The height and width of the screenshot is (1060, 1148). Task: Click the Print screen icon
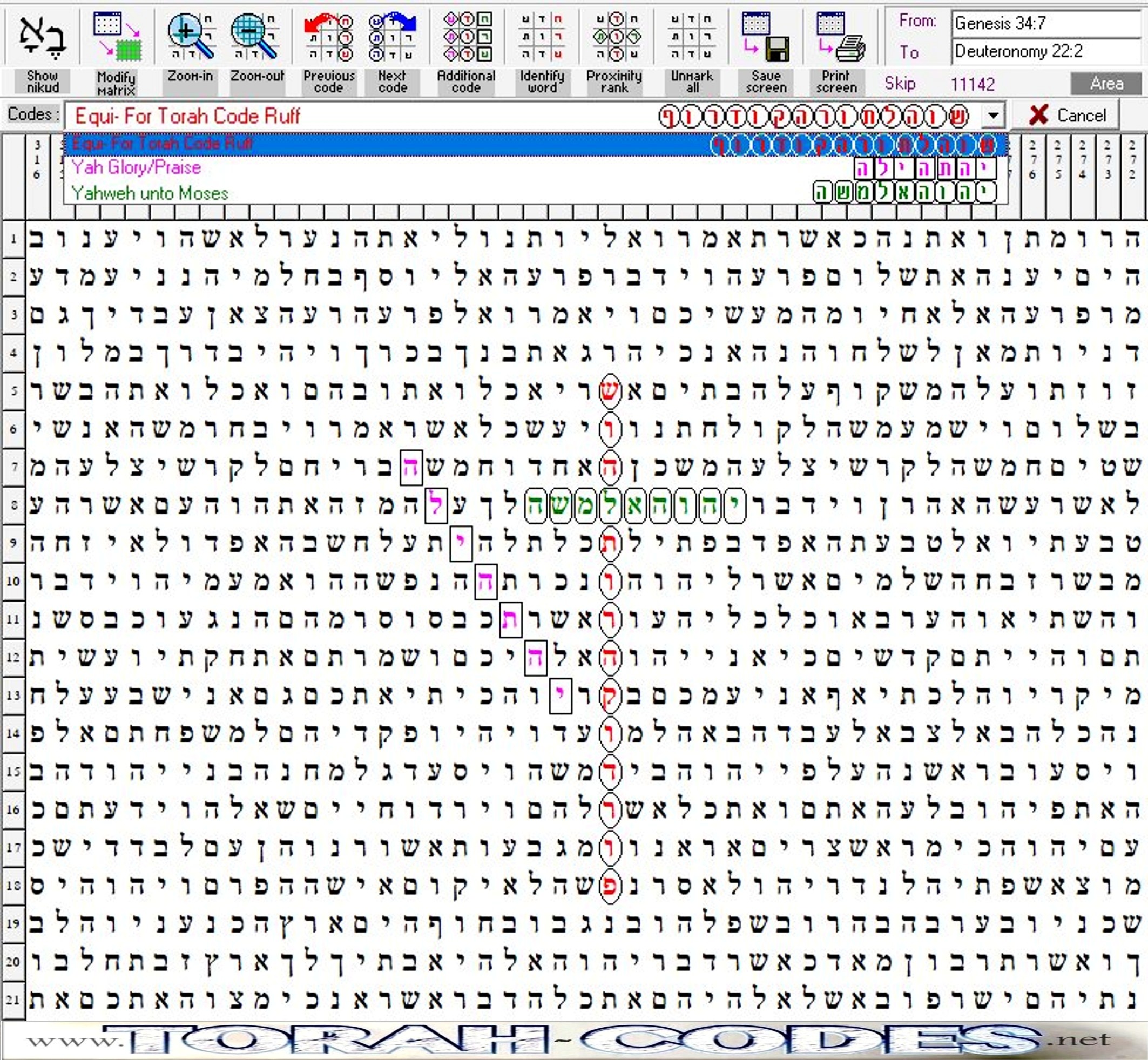[x=840, y=38]
